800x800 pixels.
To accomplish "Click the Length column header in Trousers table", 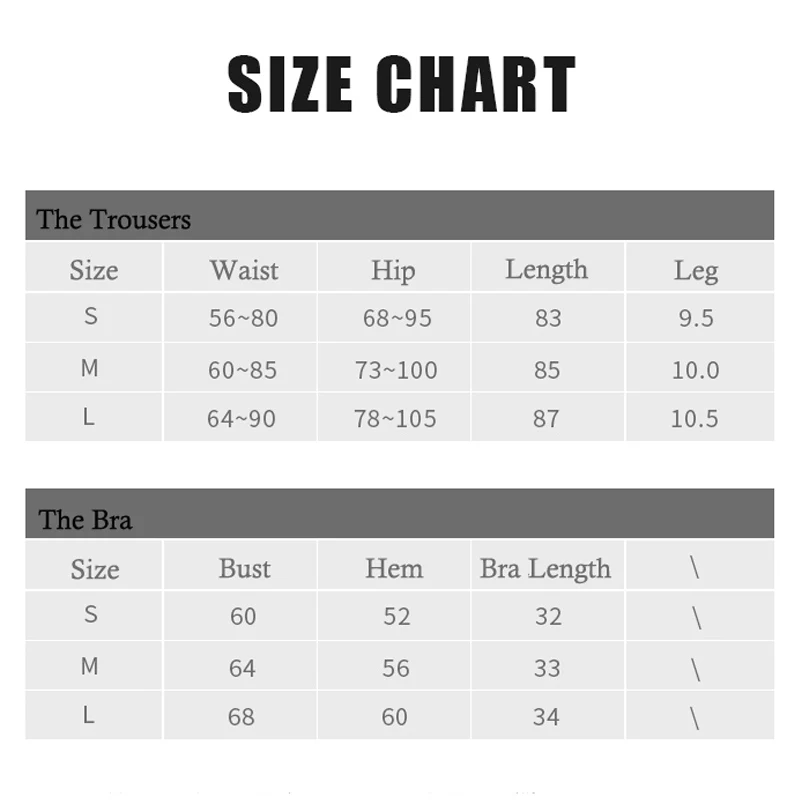I will click(546, 269).
